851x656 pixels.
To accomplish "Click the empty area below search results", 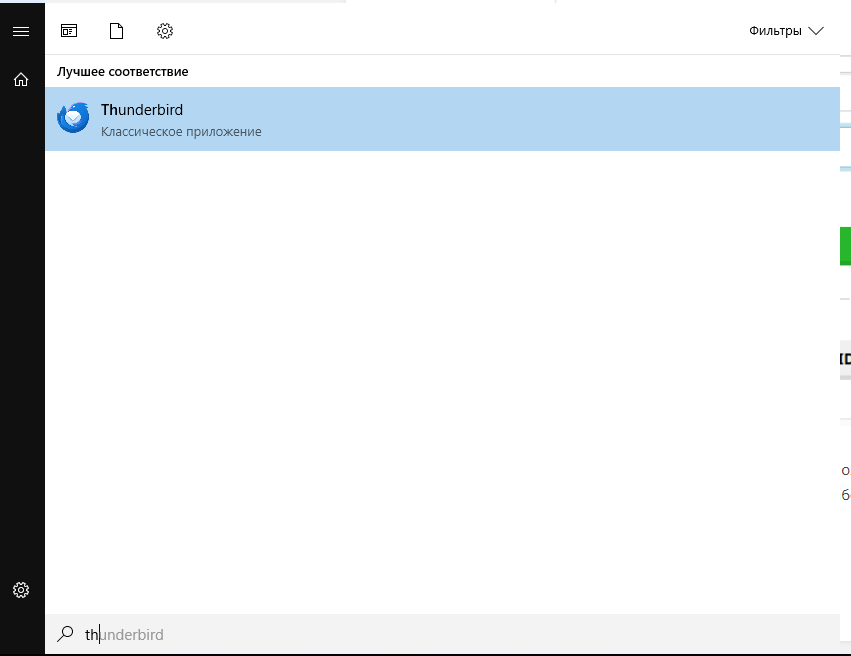I will (x=440, y=380).
